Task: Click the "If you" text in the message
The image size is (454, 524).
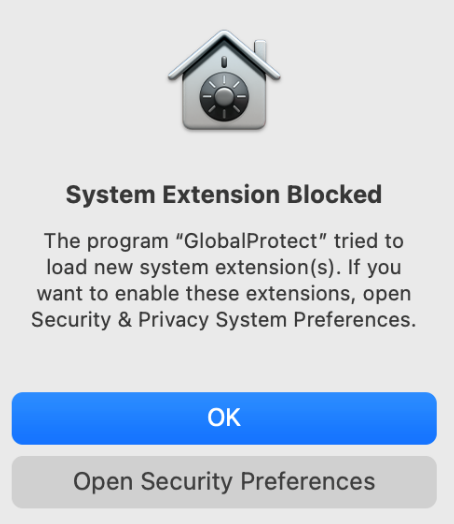Action: click(374, 268)
